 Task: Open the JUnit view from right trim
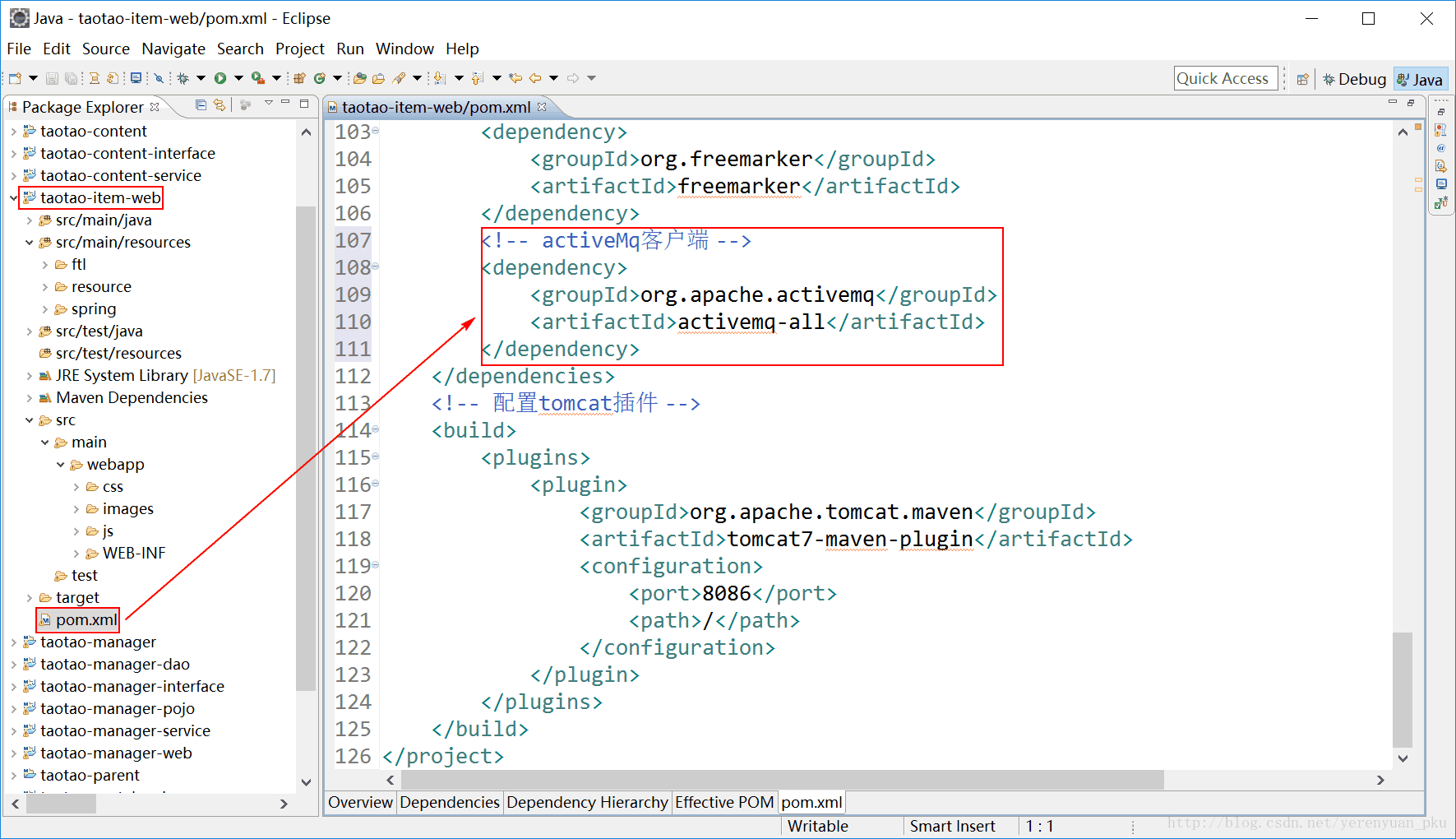[1441, 202]
